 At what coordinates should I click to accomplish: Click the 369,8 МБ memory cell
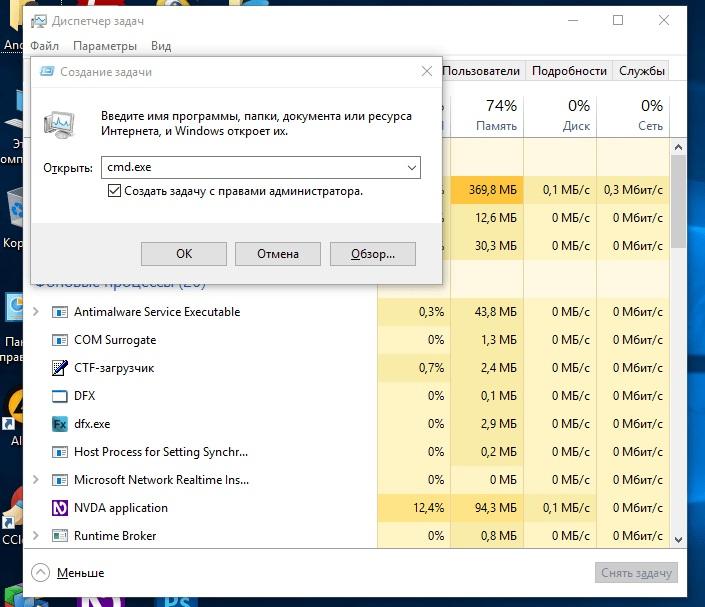tap(487, 190)
